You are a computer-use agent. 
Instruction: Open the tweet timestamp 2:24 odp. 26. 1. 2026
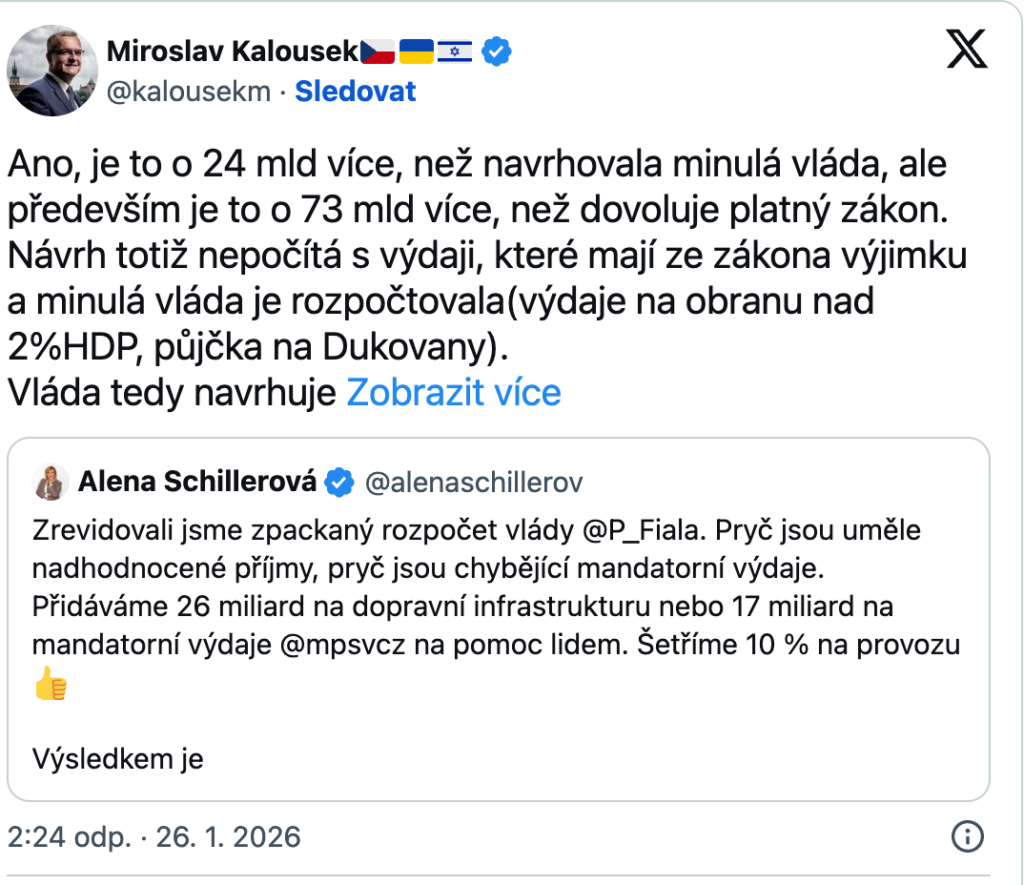(x=154, y=836)
